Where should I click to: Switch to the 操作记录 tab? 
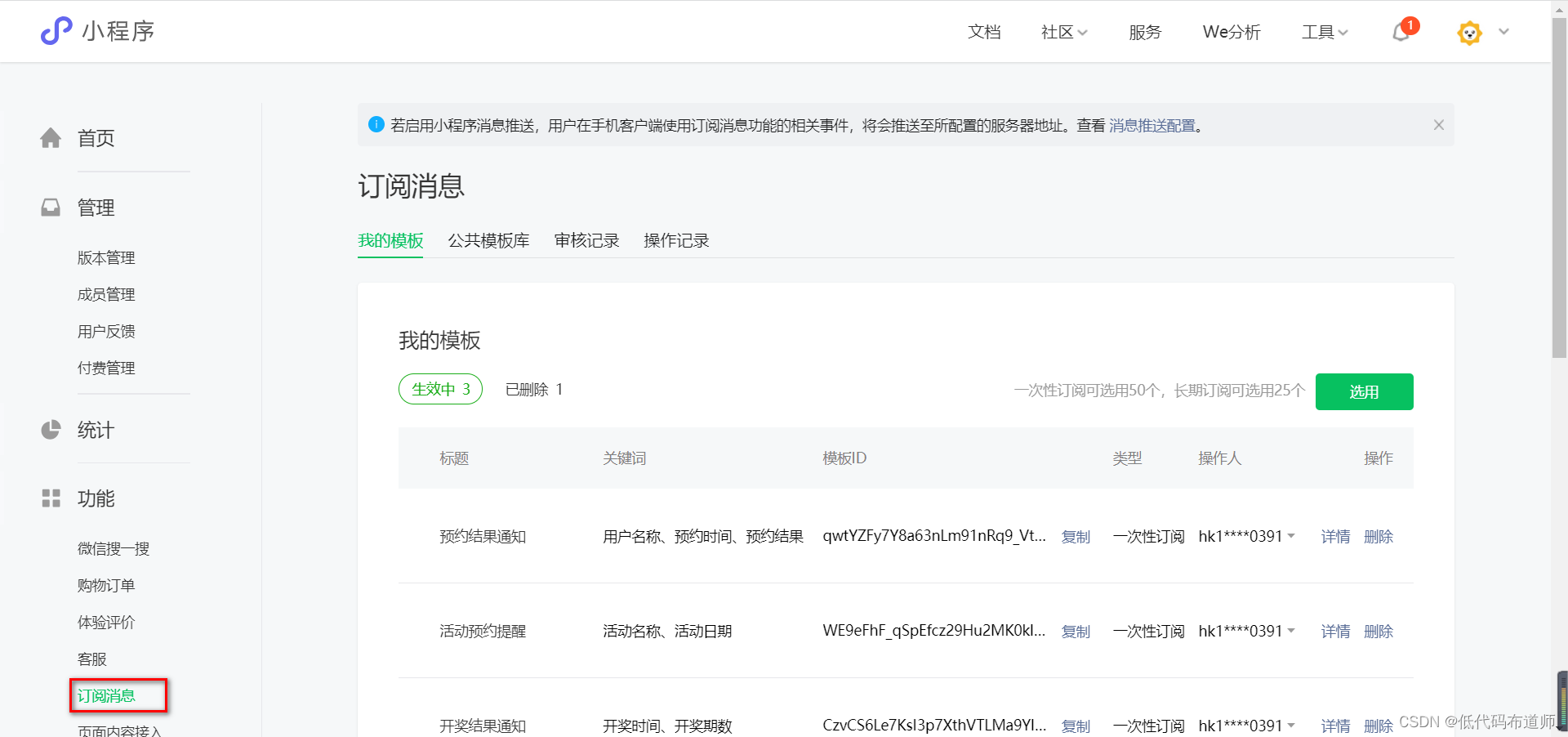pos(676,240)
